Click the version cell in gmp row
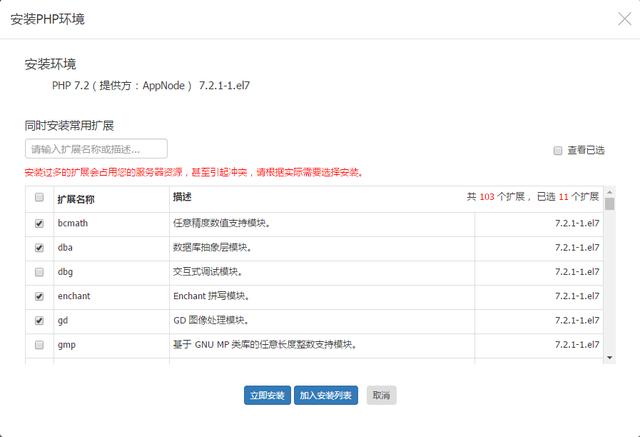This screenshot has width=640, height=437. point(577,345)
